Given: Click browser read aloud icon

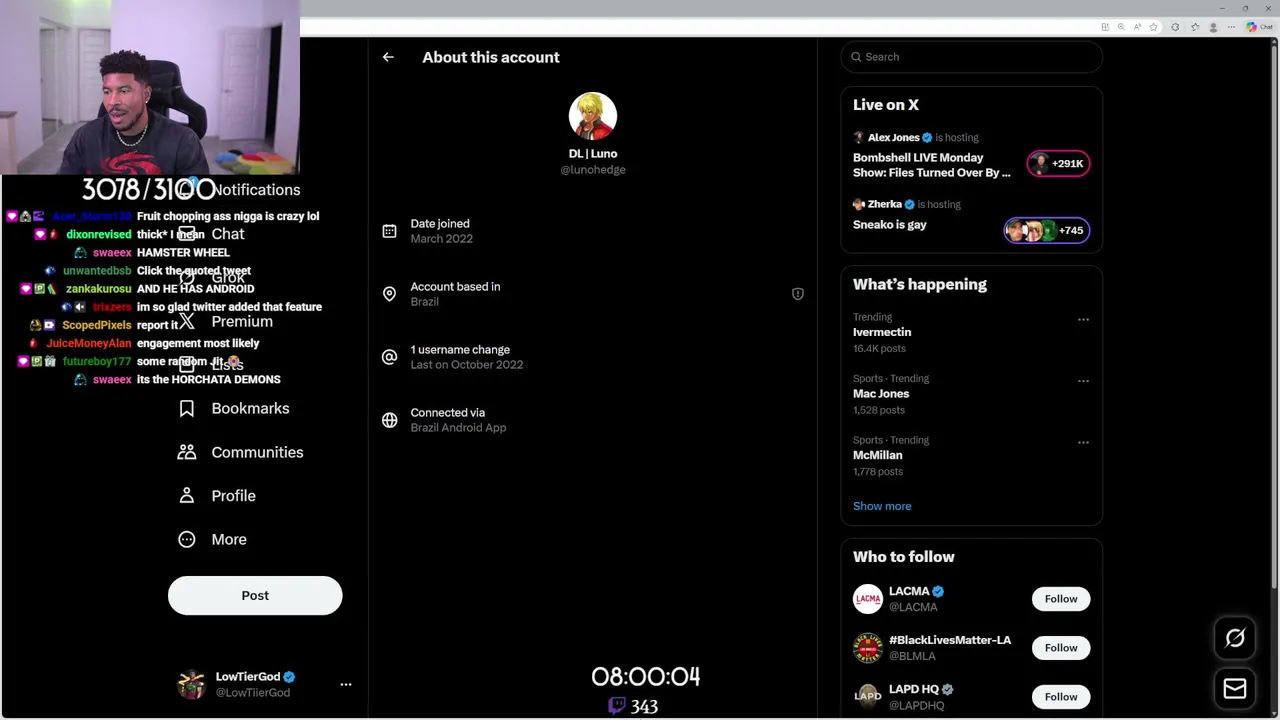Looking at the screenshot, I should pos(1137,27).
